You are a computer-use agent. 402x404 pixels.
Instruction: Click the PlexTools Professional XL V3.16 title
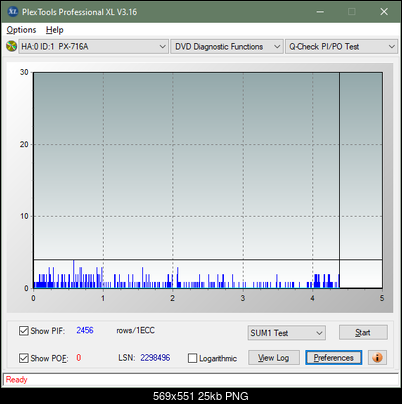tap(79, 12)
